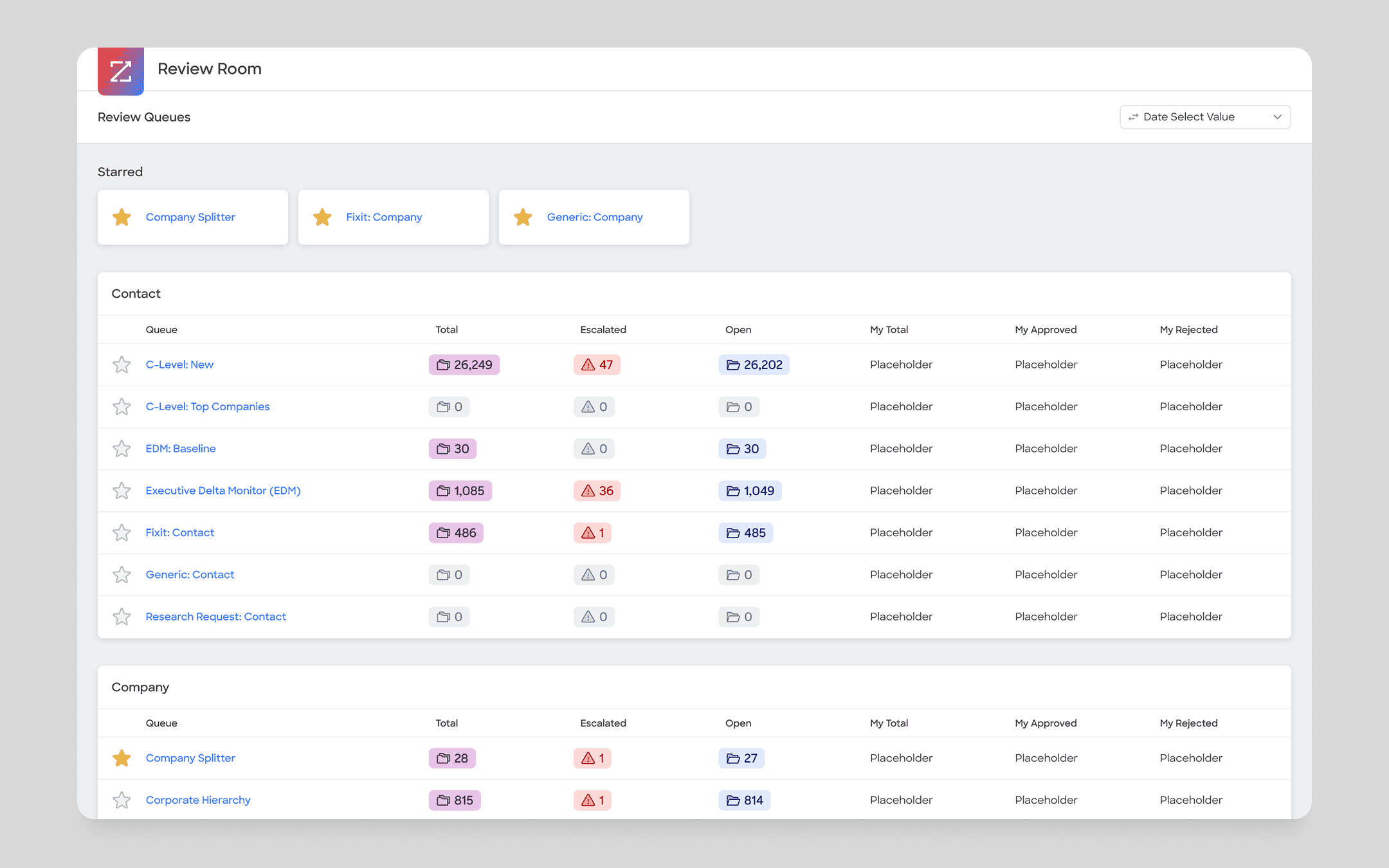
Task: Click the 30 open badge for EDM: Baseline
Action: coord(742,449)
